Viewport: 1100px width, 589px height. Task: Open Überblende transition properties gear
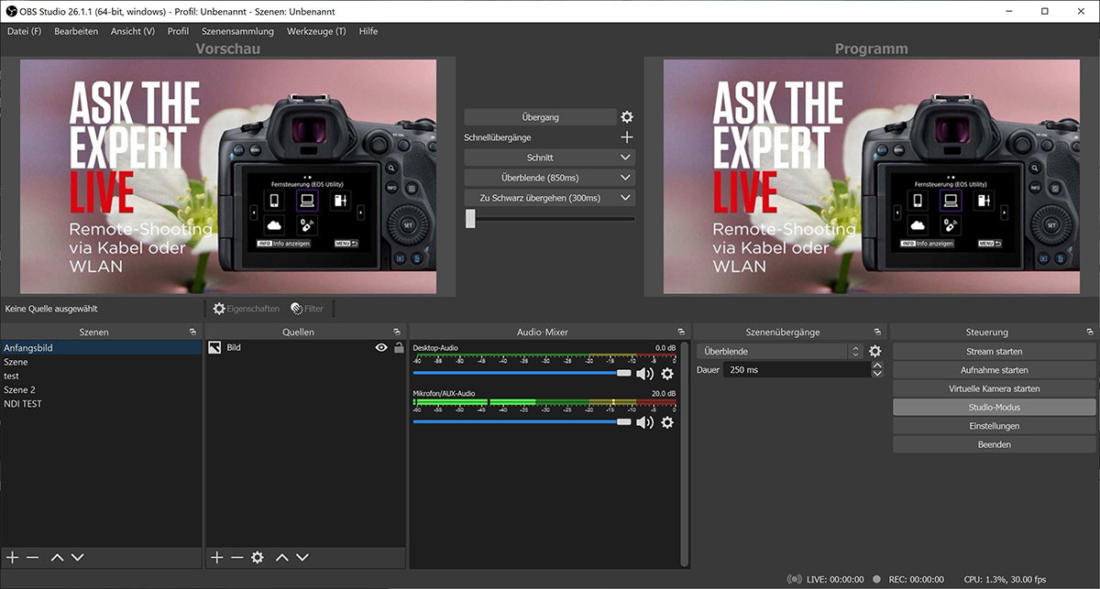pos(875,351)
